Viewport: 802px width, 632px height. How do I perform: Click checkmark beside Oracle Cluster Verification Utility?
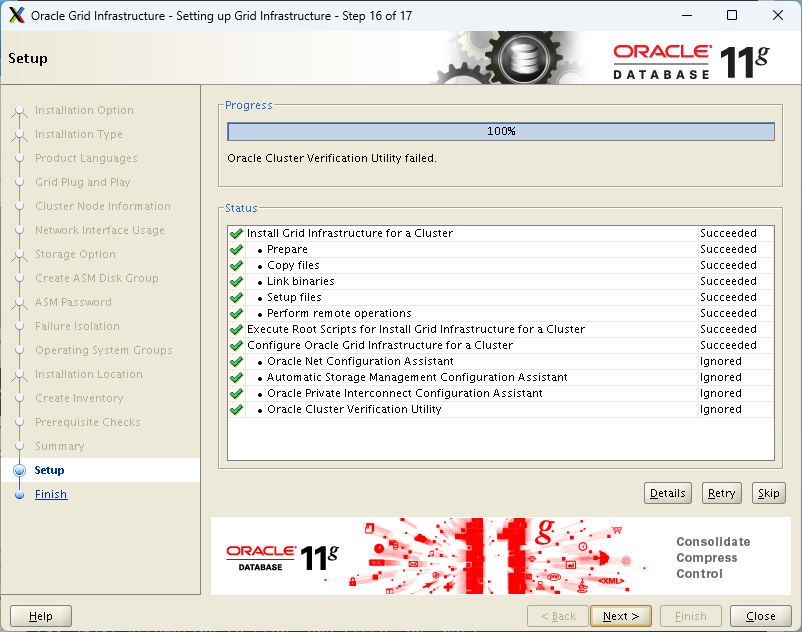(x=236, y=410)
